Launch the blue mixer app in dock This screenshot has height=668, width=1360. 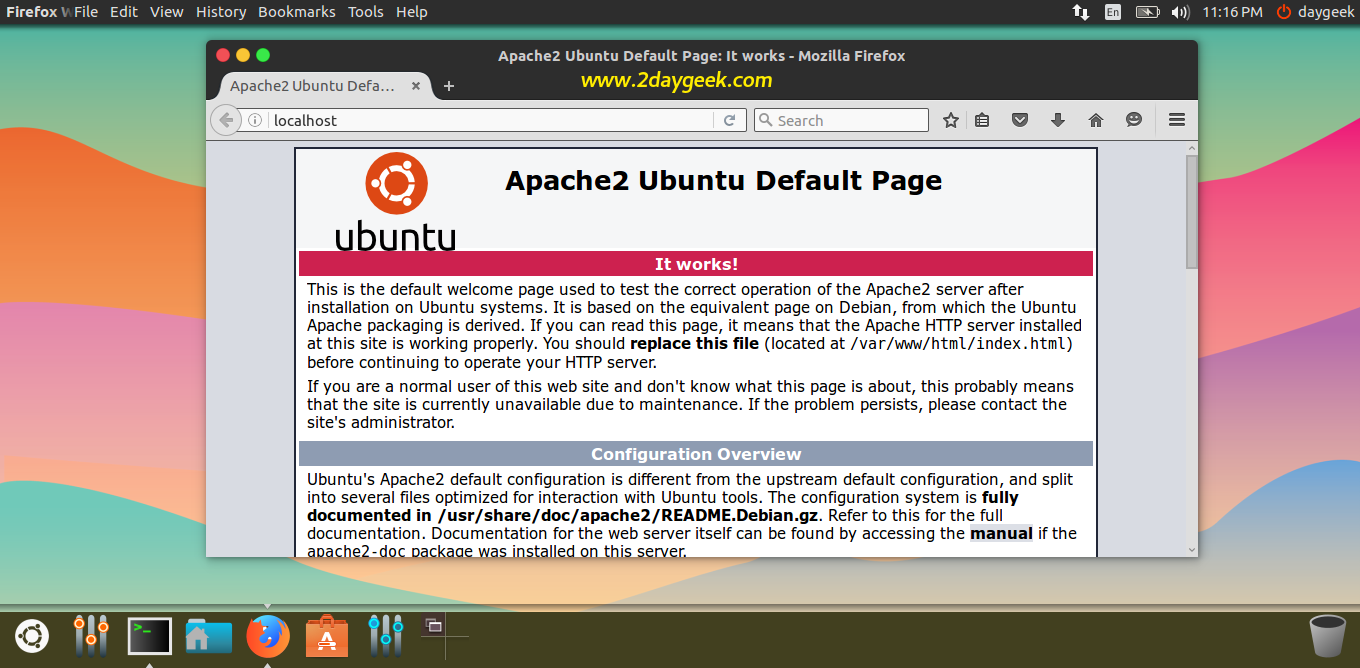(x=385, y=636)
